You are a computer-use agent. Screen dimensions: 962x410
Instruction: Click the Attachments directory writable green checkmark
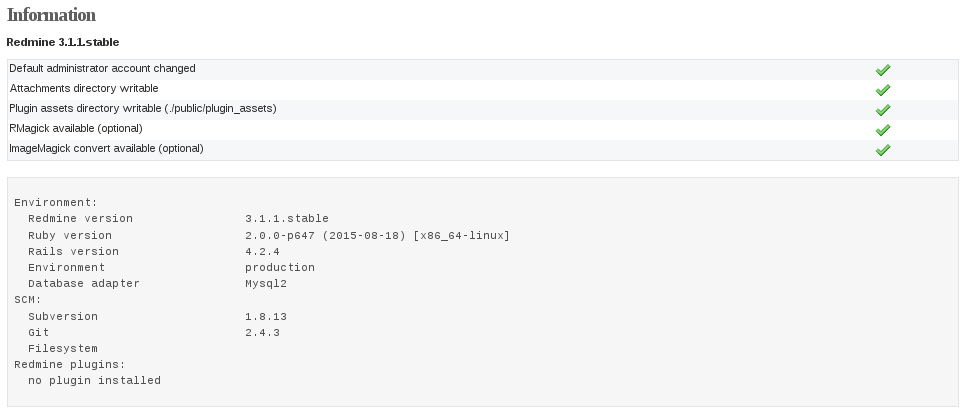pyautogui.click(x=883, y=90)
